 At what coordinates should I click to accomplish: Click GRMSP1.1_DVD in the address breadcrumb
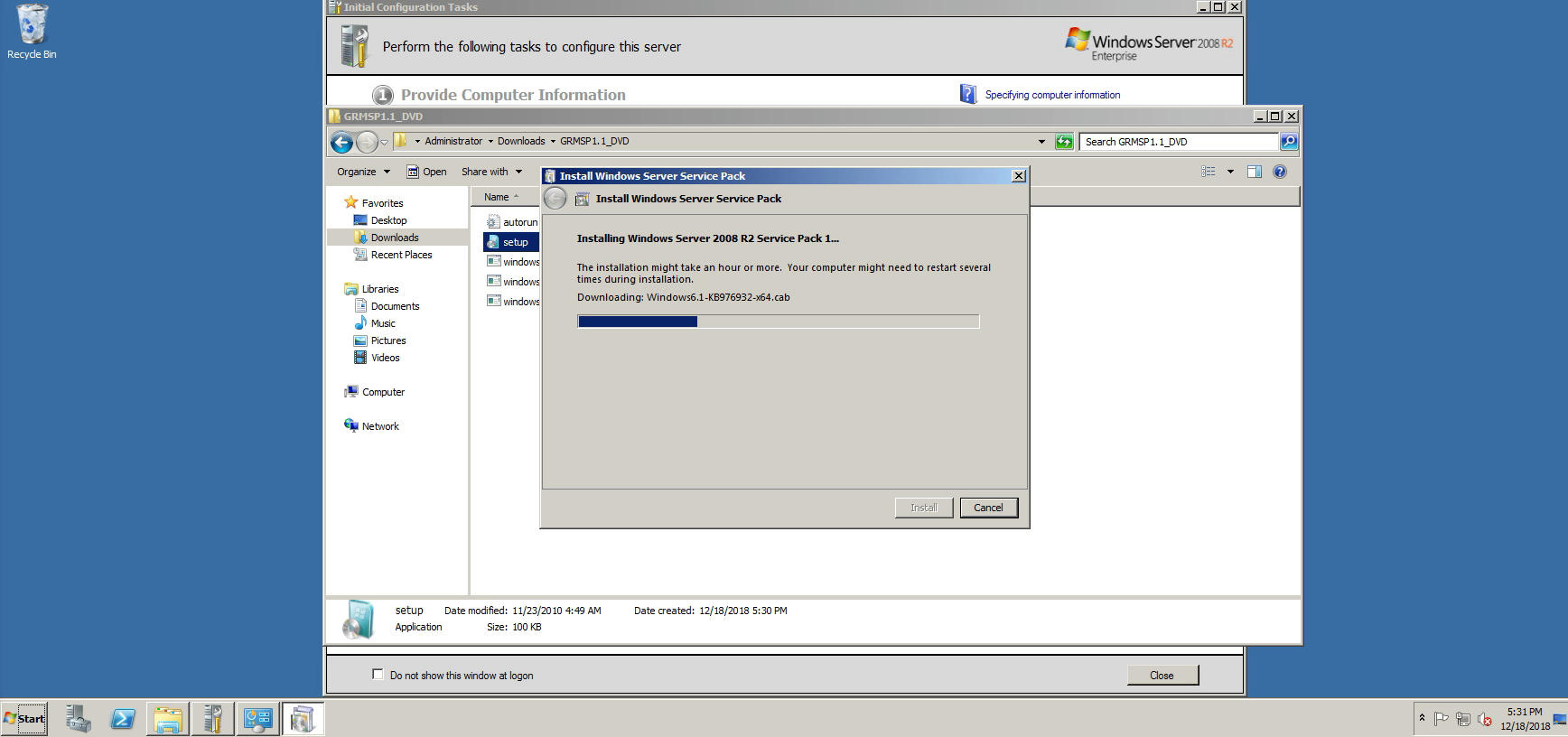594,141
